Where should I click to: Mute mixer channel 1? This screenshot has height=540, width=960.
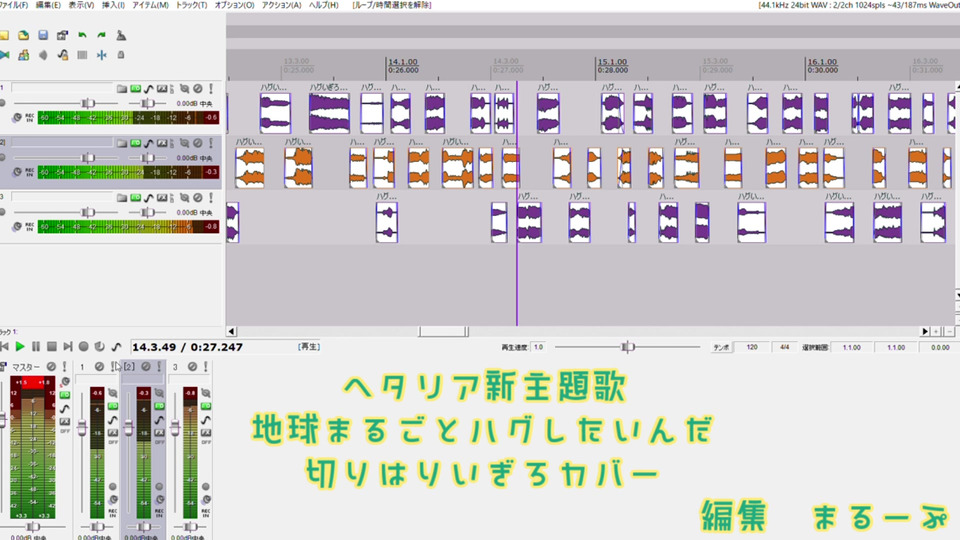[99, 367]
